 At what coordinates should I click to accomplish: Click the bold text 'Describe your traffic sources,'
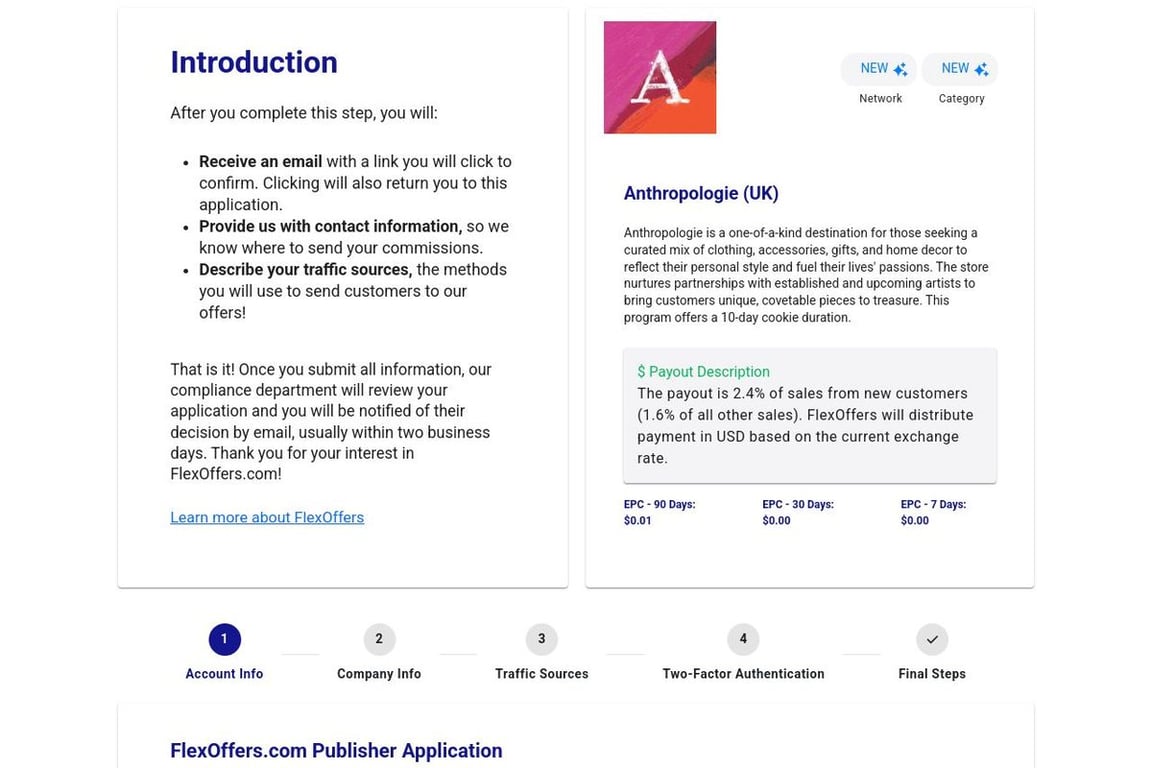306,270
